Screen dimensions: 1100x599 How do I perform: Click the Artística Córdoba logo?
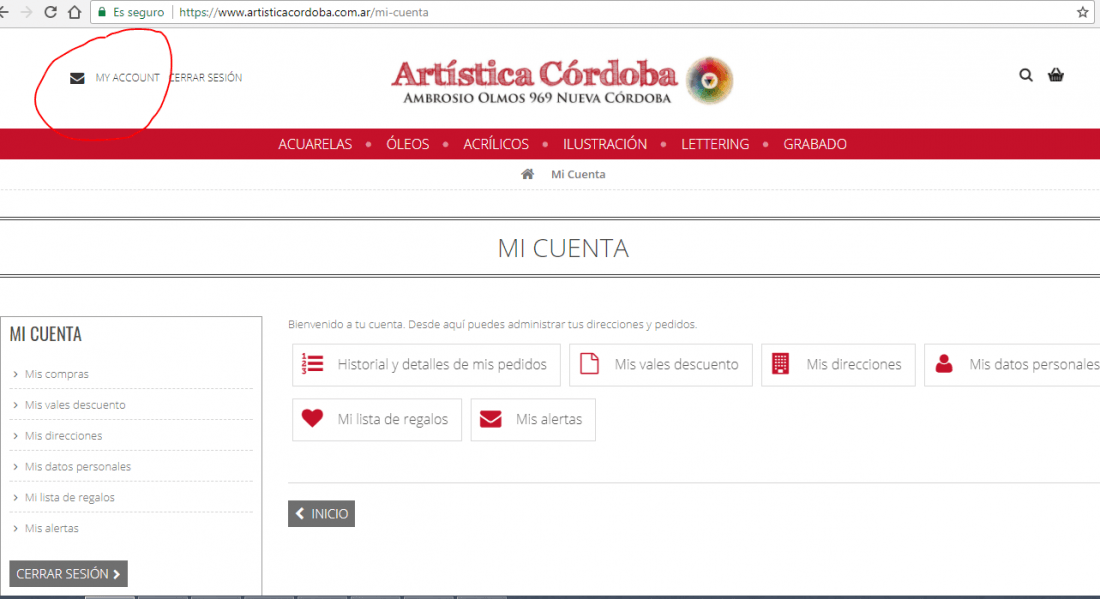563,81
